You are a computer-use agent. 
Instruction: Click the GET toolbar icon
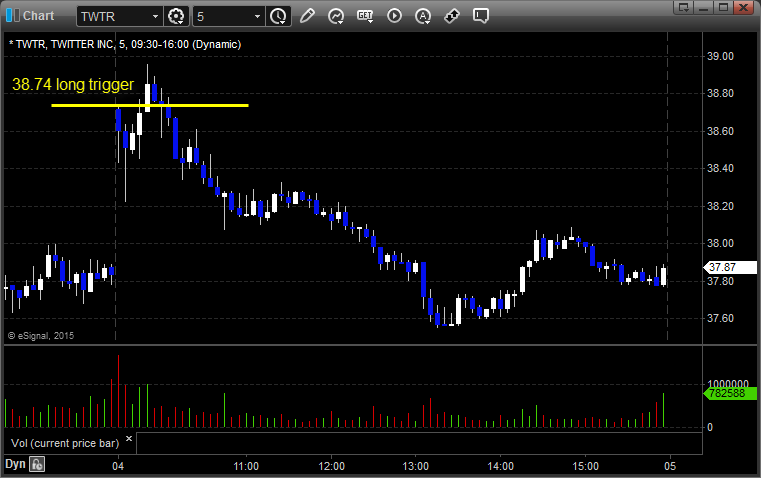coord(365,16)
